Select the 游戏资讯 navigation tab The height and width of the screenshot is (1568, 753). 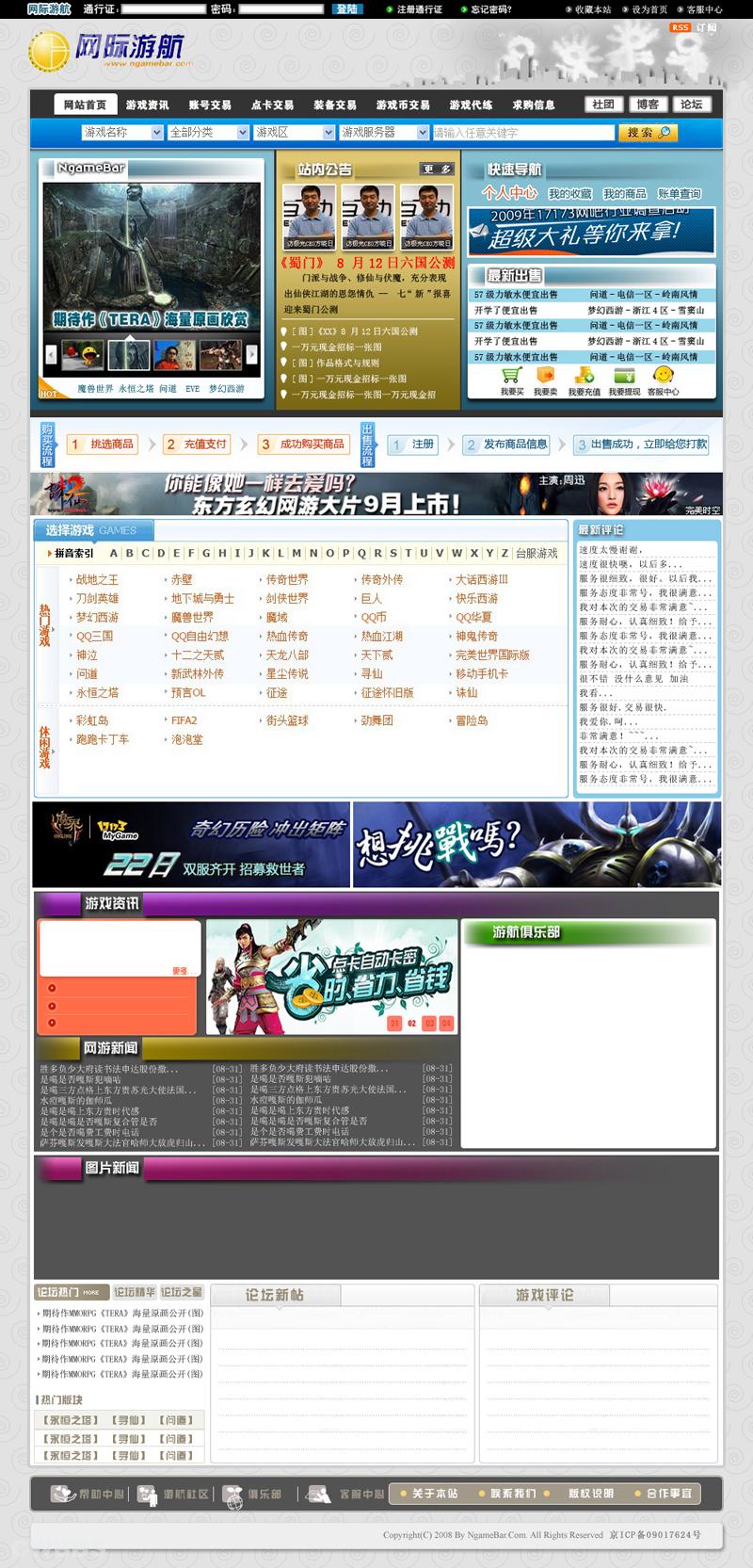point(148,105)
